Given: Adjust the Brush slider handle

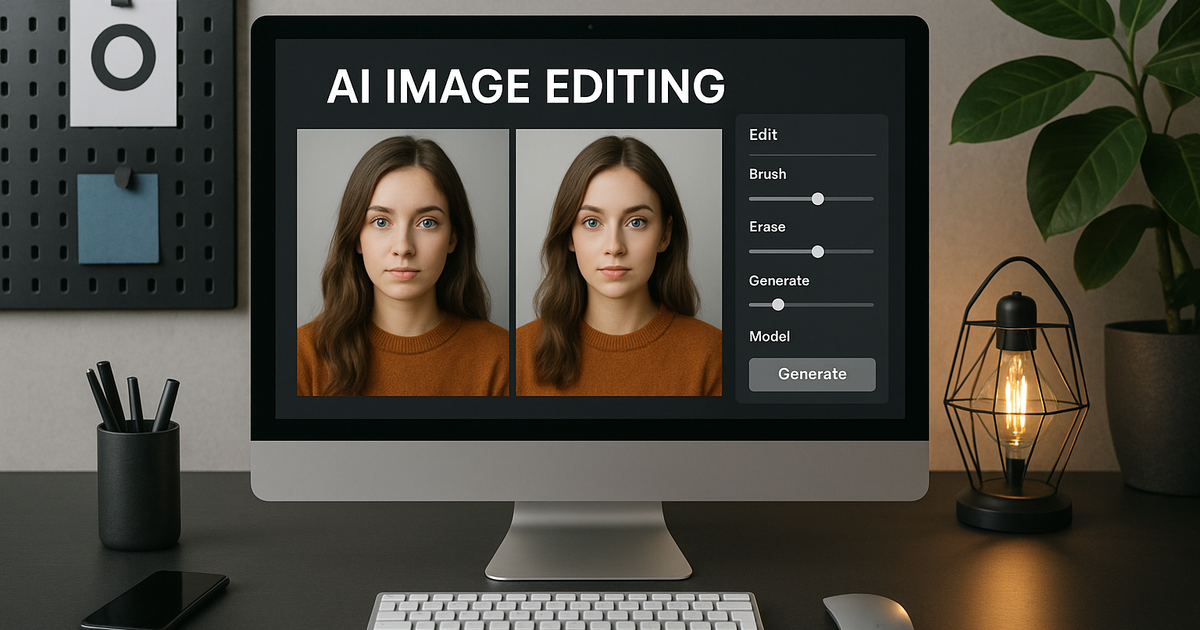Looking at the screenshot, I should point(818,199).
